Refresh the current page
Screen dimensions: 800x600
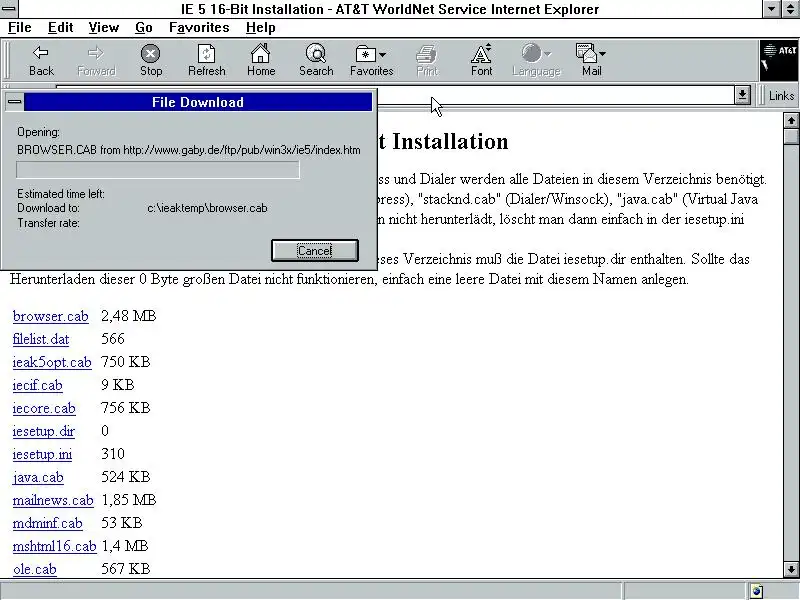(x=206, y=61)
